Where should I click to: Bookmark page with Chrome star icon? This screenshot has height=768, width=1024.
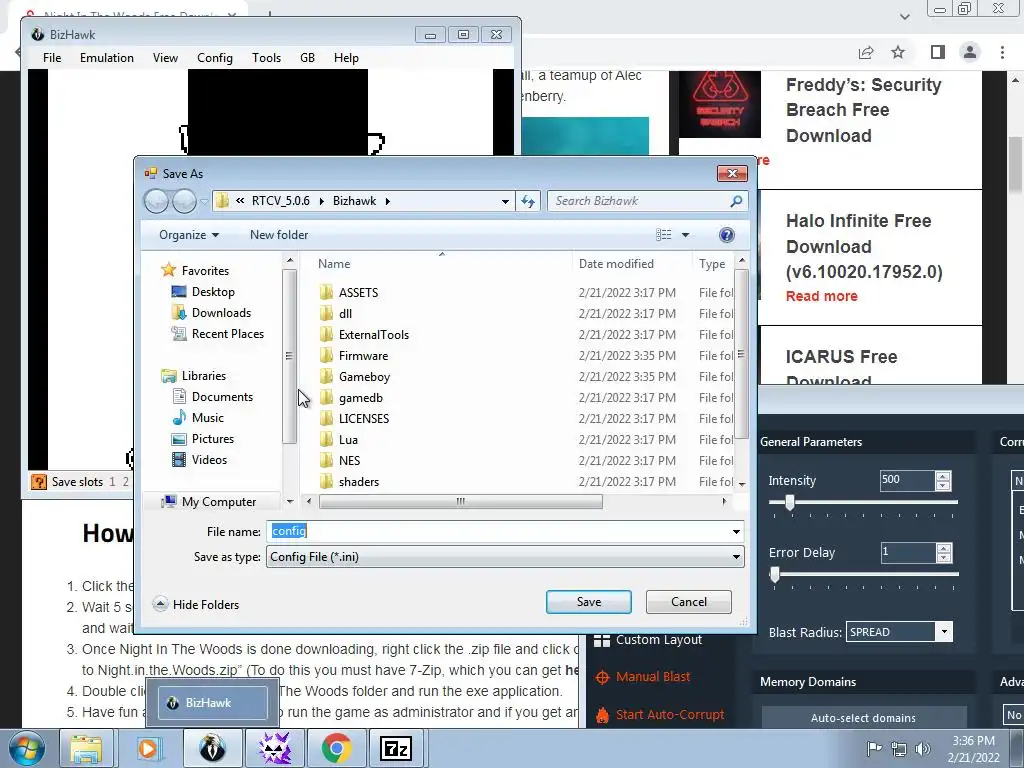(x=898, y=52)
